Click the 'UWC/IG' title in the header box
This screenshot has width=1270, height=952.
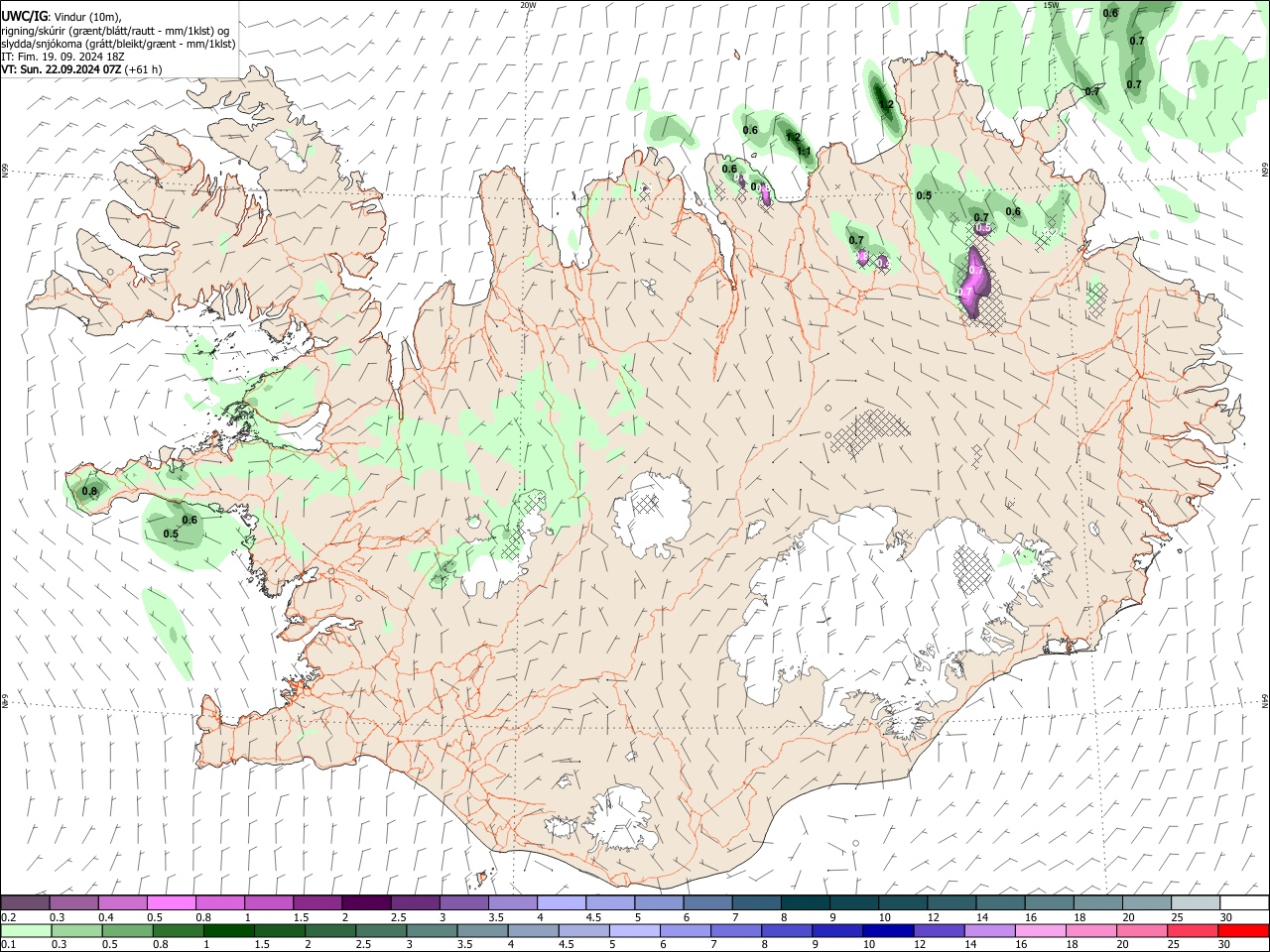pyautogui.click(x=23, y=17)
